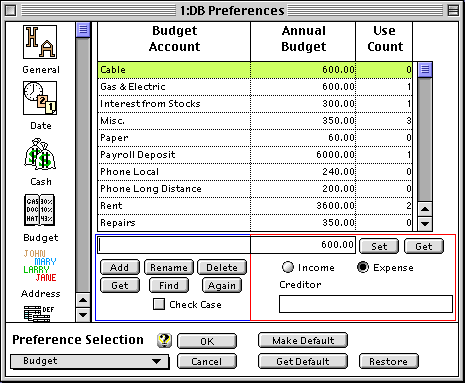Click the budget table scroll up arrow
The image size is (465, 383).
pyautogui.click(x=425, y=209)
